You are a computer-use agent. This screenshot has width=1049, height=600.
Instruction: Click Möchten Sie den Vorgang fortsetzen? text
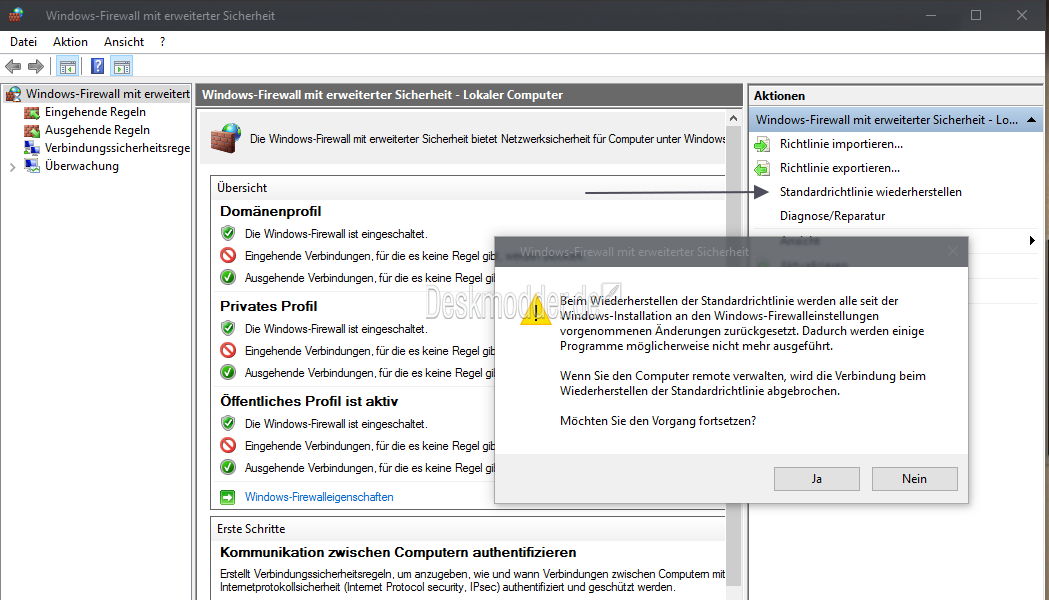point(658,421)
